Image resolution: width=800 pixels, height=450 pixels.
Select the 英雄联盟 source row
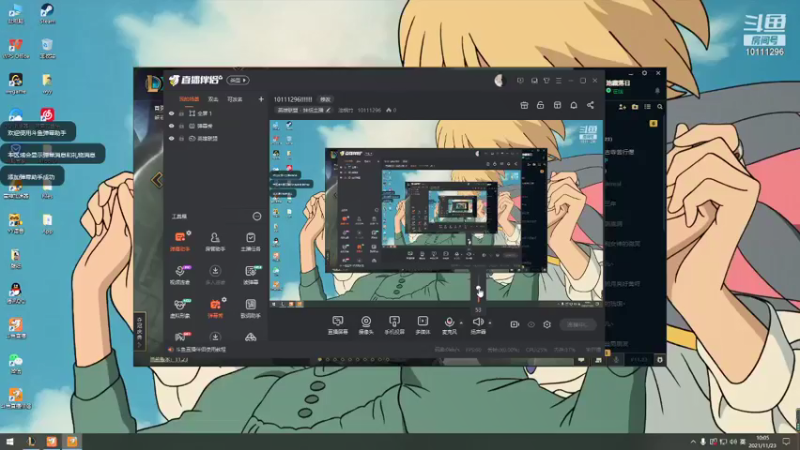point(216,138)
